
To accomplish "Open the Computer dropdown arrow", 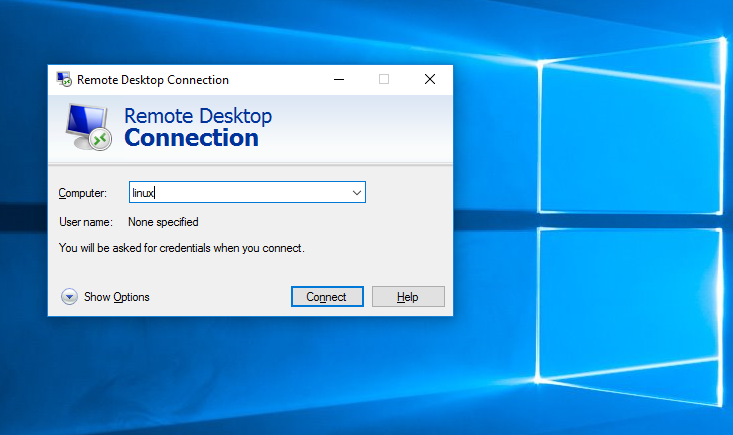I will (357, 193).
